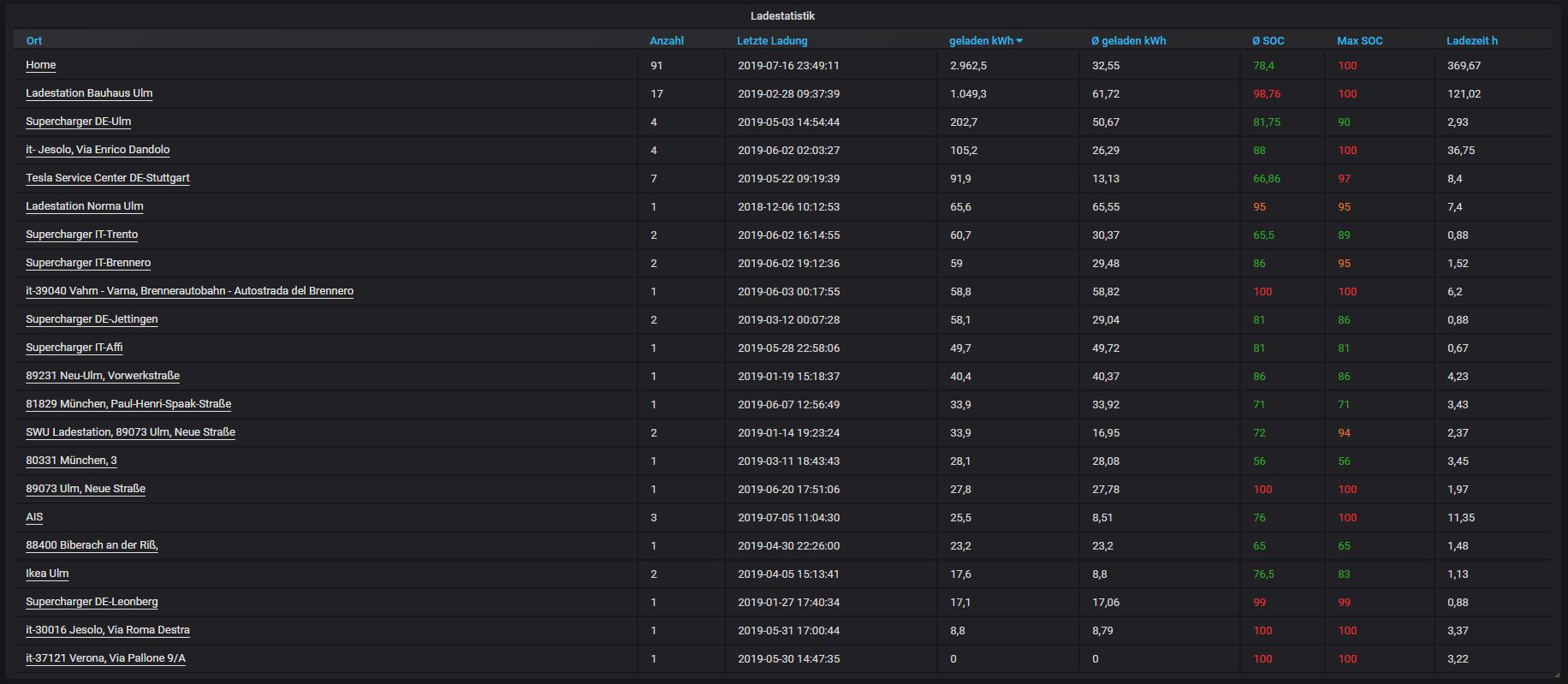This screenshot has width=1568, height=684.
Task: Open the AIS location link
Action: coord(34,517)
